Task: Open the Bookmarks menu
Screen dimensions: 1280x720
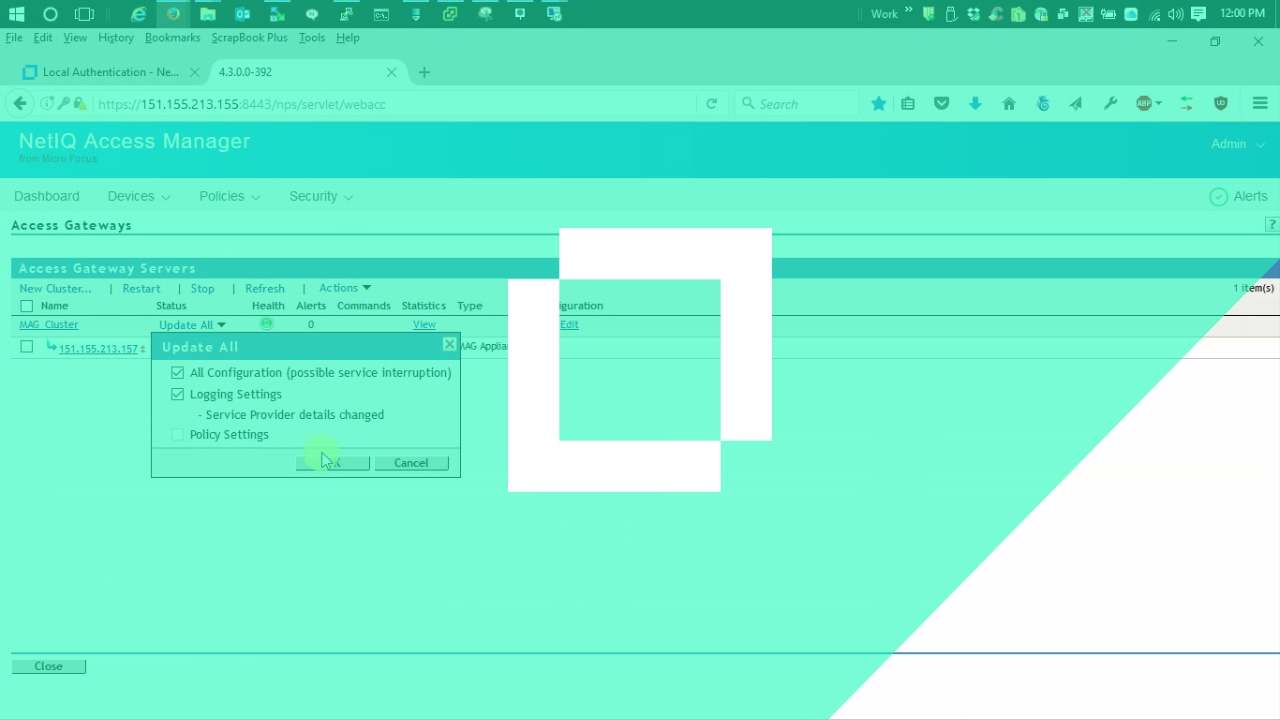Action: point(173,38)
